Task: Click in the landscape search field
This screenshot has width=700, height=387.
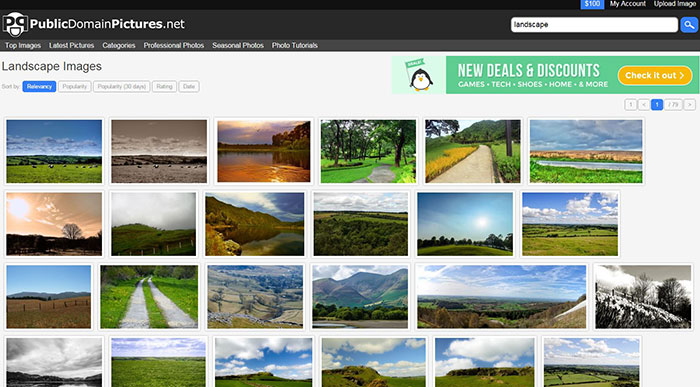Action: tap(594, 25)
